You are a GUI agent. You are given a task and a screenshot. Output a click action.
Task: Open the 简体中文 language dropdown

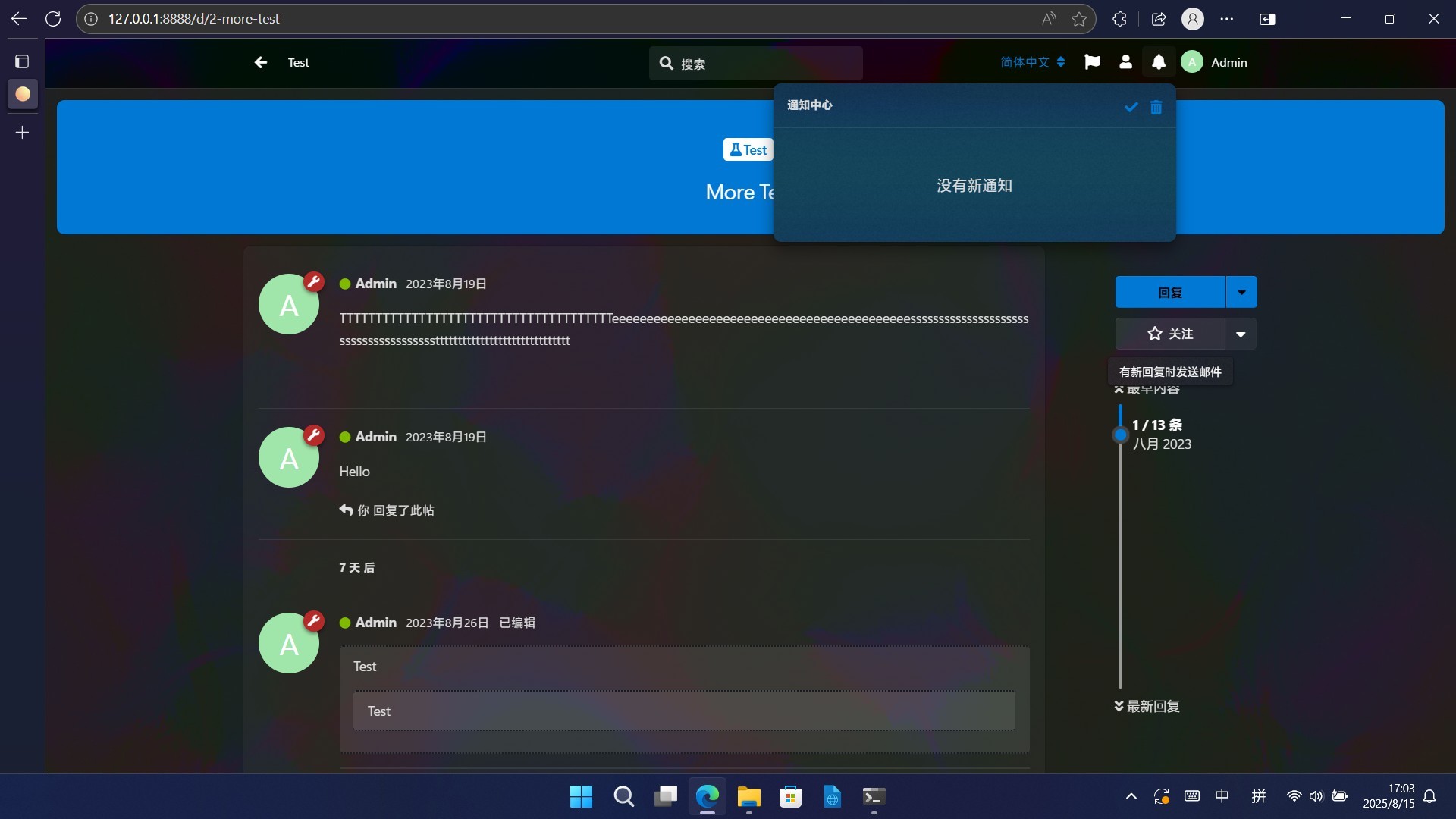(x=1032, y=62)
